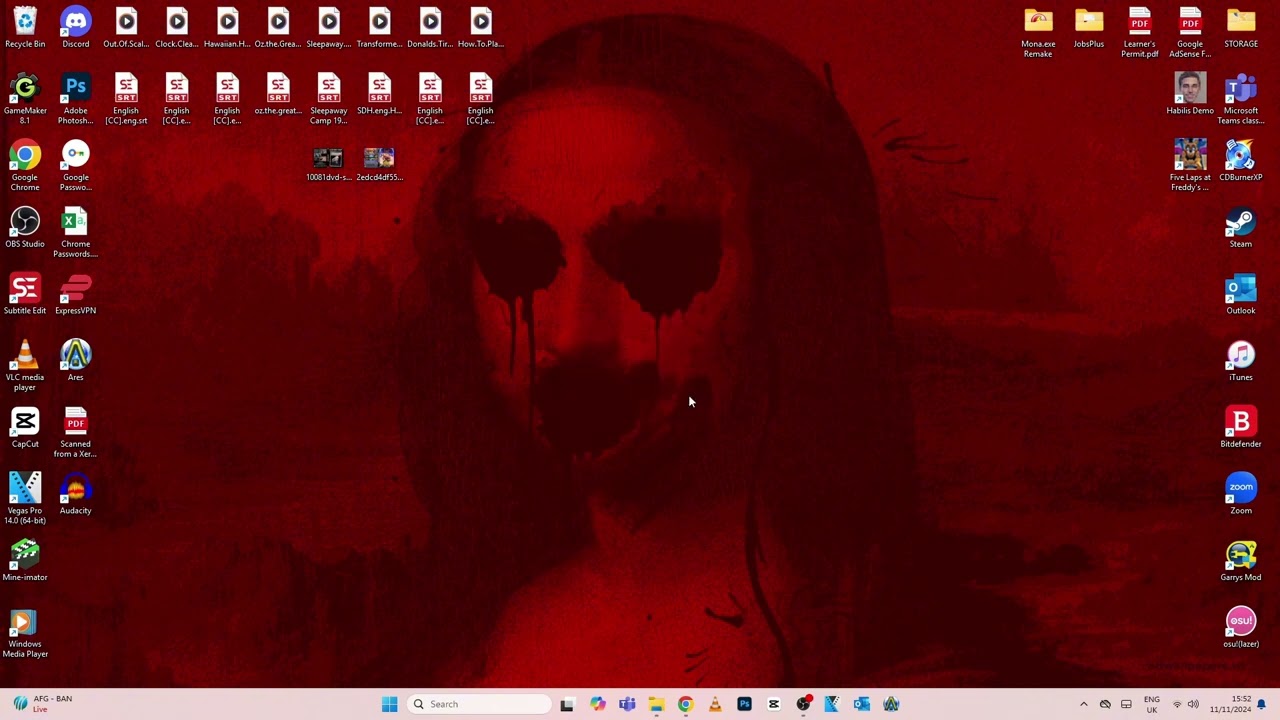Select the CDBurnerXP desktop shortcut
This screenshot has height=720, width=1280.
(1240, 161)
